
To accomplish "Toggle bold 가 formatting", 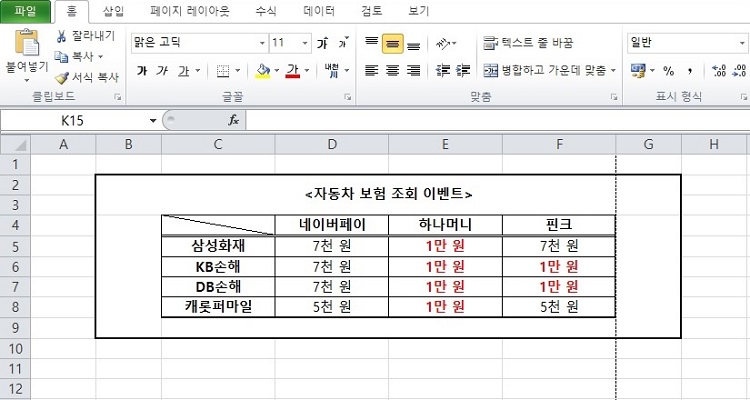I will 142,71.
